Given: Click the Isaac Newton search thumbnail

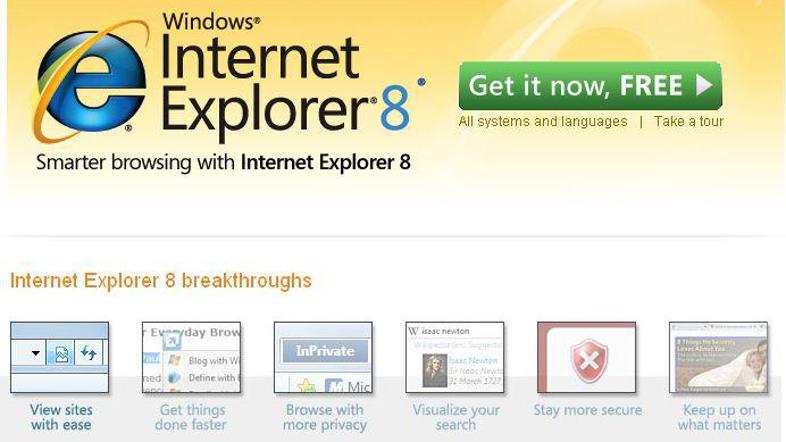Looking at the screenshot, I should pyautogui.click(x=455, y=357).
